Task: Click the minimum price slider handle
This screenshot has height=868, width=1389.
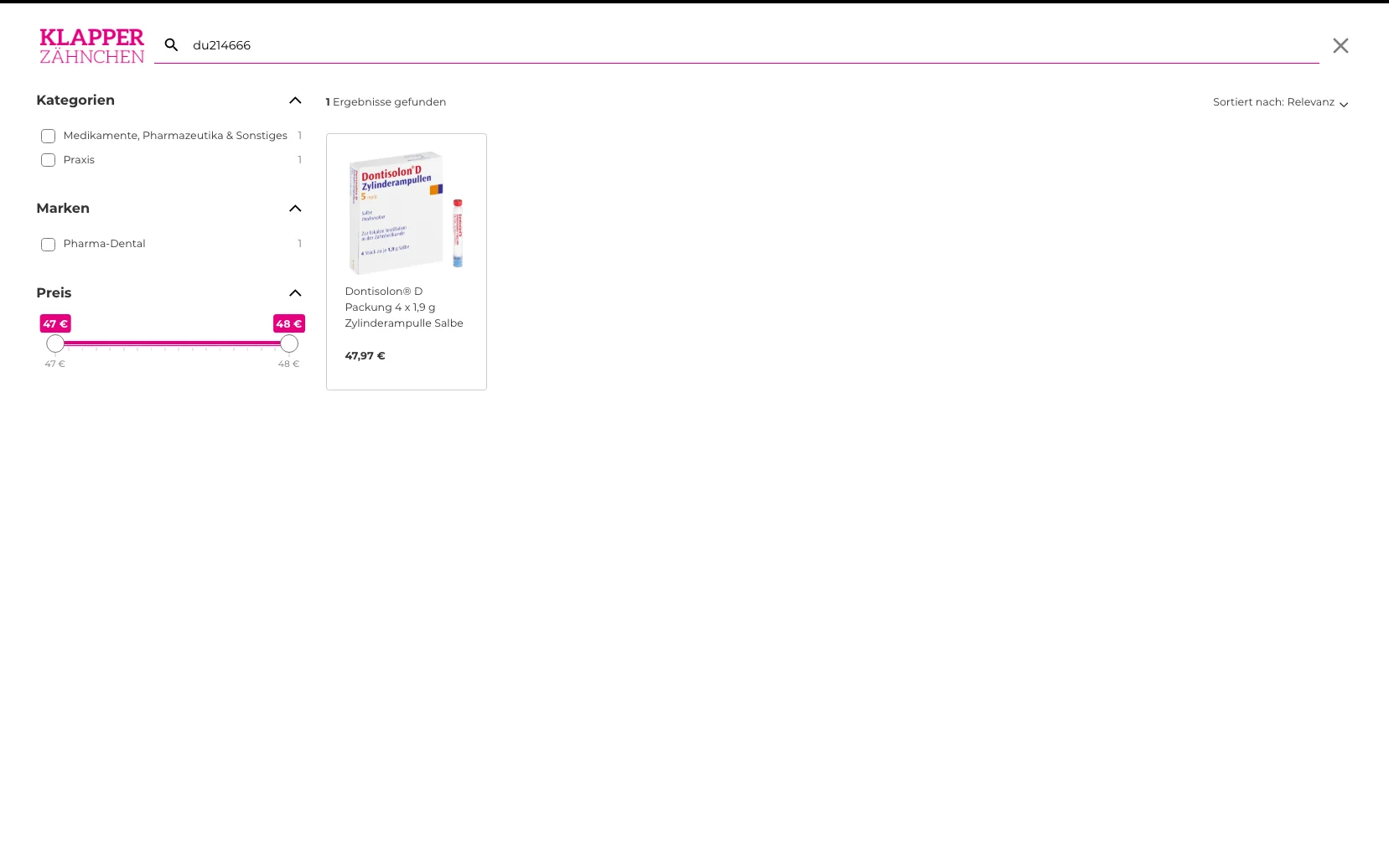Action: (x=55, y=344)
